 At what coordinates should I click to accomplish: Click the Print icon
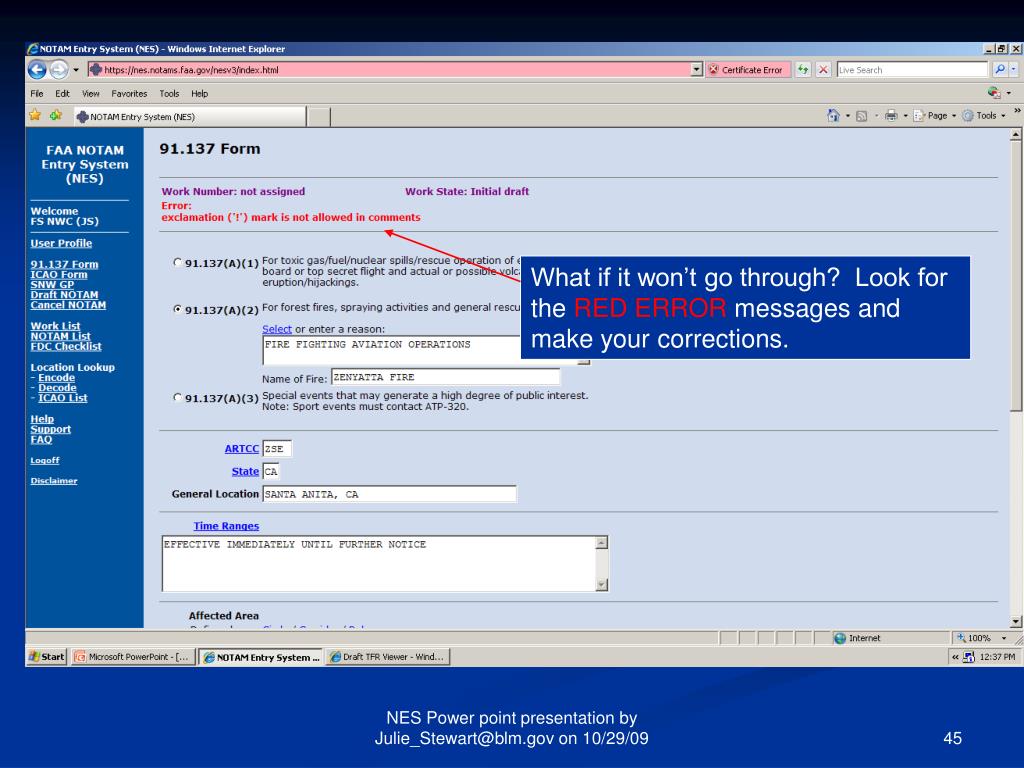891,116
